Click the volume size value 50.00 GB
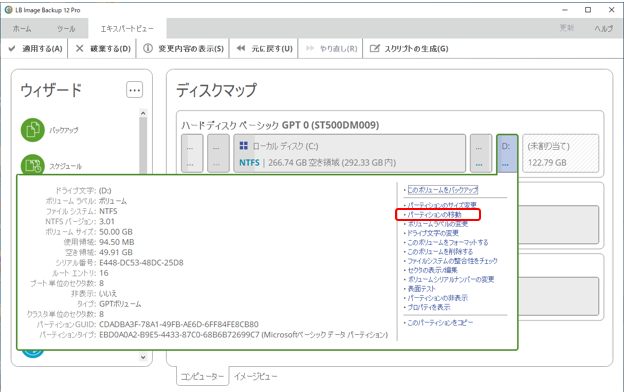 click(116, 232)
